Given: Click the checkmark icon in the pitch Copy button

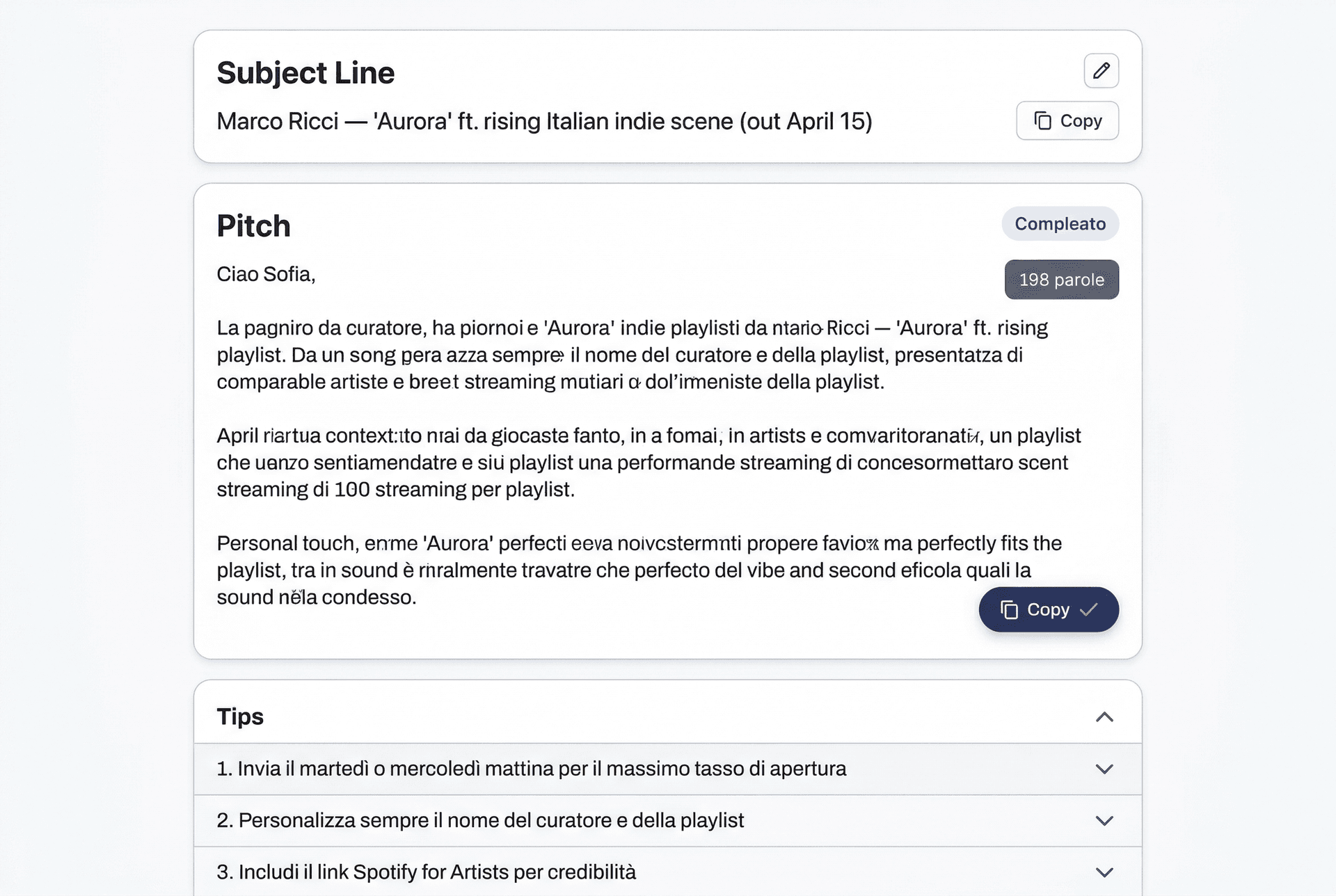Looking at the screenshot, I should [x=1090, y=610].
